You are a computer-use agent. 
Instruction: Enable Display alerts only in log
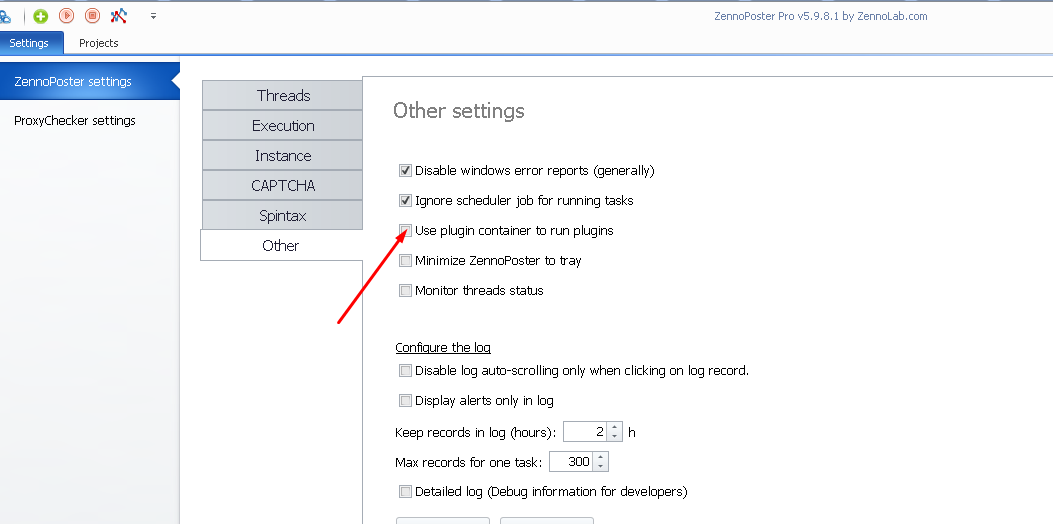click(x=405, y=400)
